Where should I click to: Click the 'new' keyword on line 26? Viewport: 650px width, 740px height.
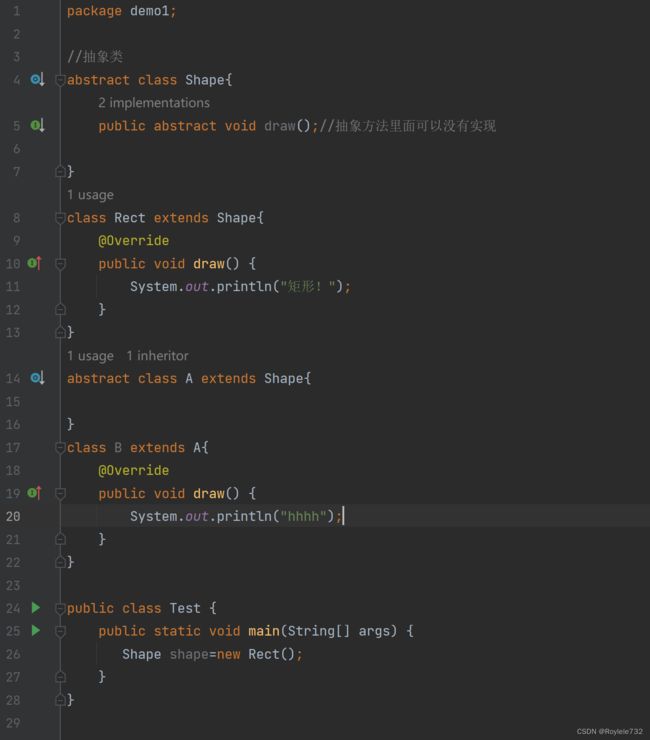[x=228, y=655]
